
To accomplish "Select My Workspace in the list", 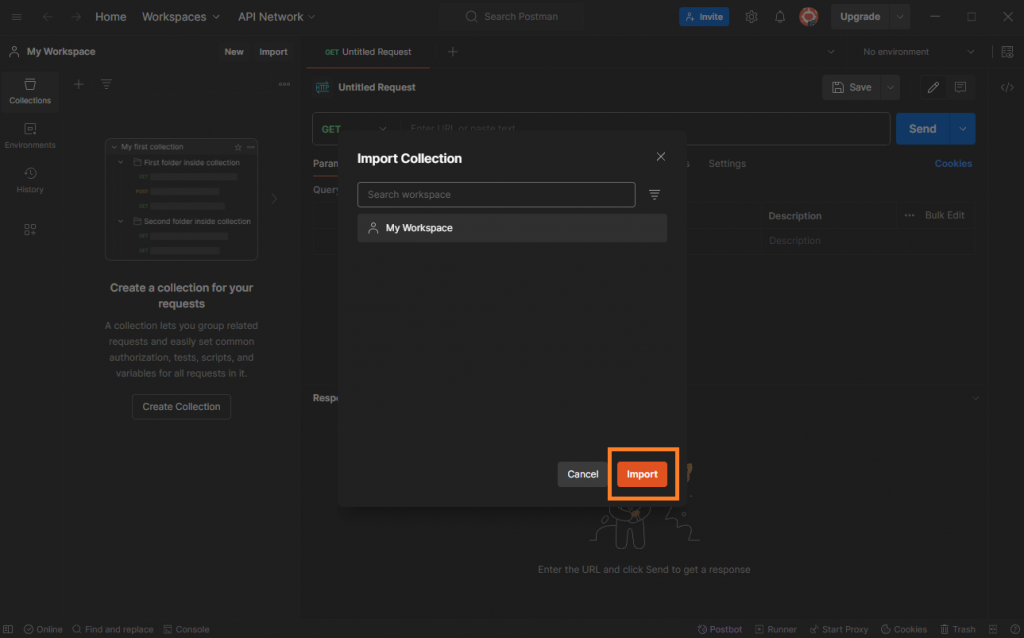I will coord(511,228).
